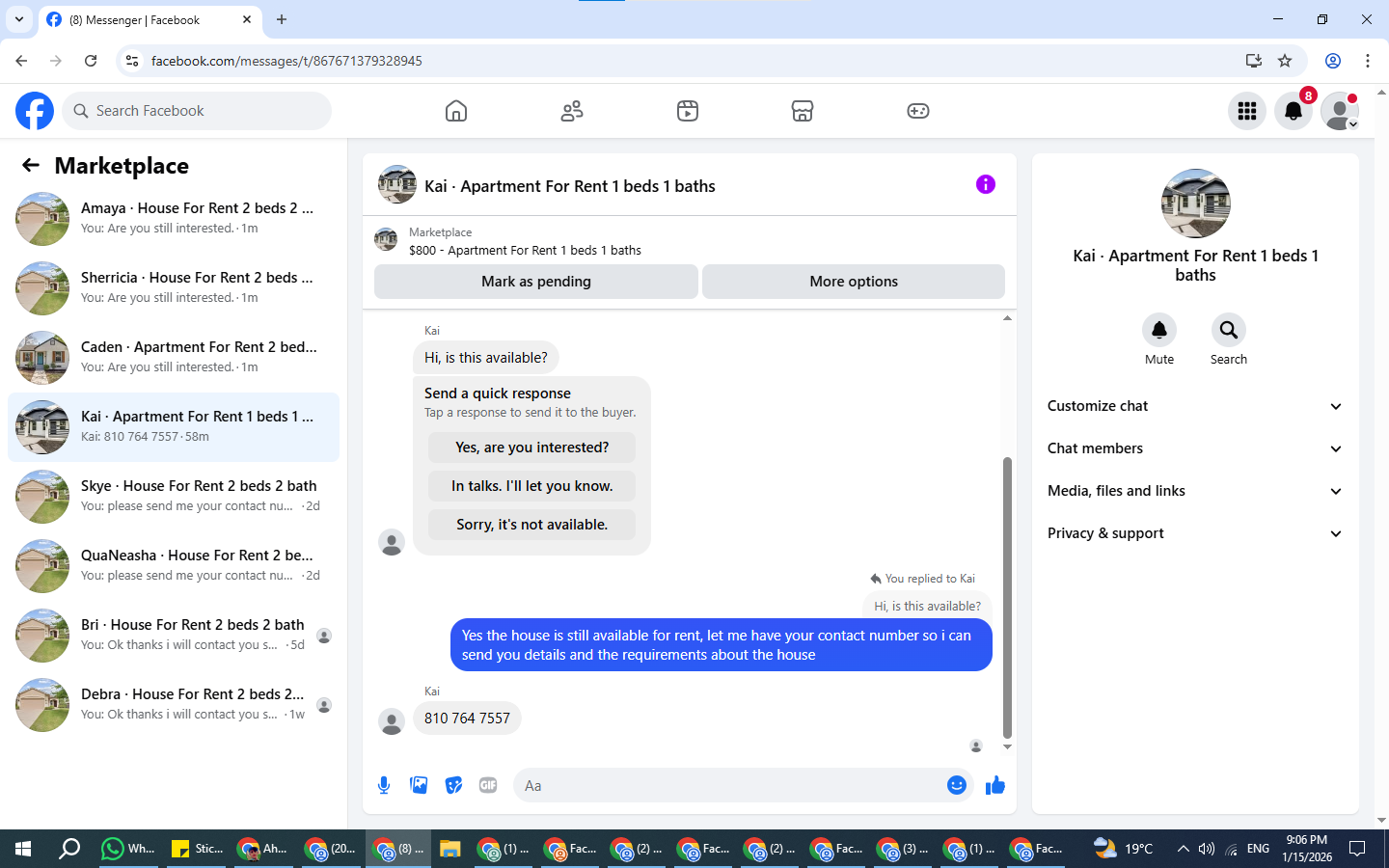Reload the page in browser
1389x868 pixels.
91,61
